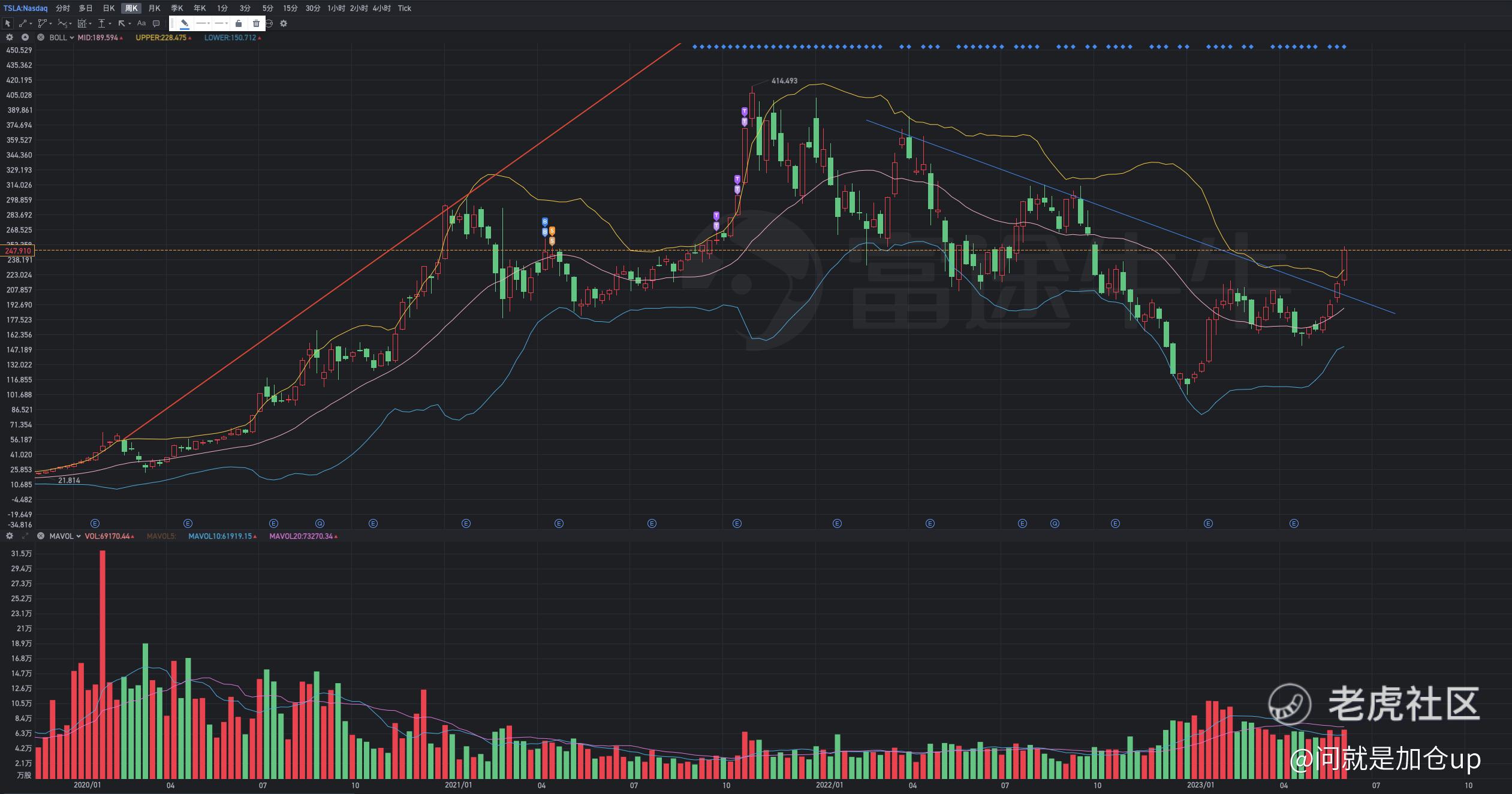The image size is (1512, 794).
Task: Switch to 分时 intraday chart tab
Action: click(62, 8)
